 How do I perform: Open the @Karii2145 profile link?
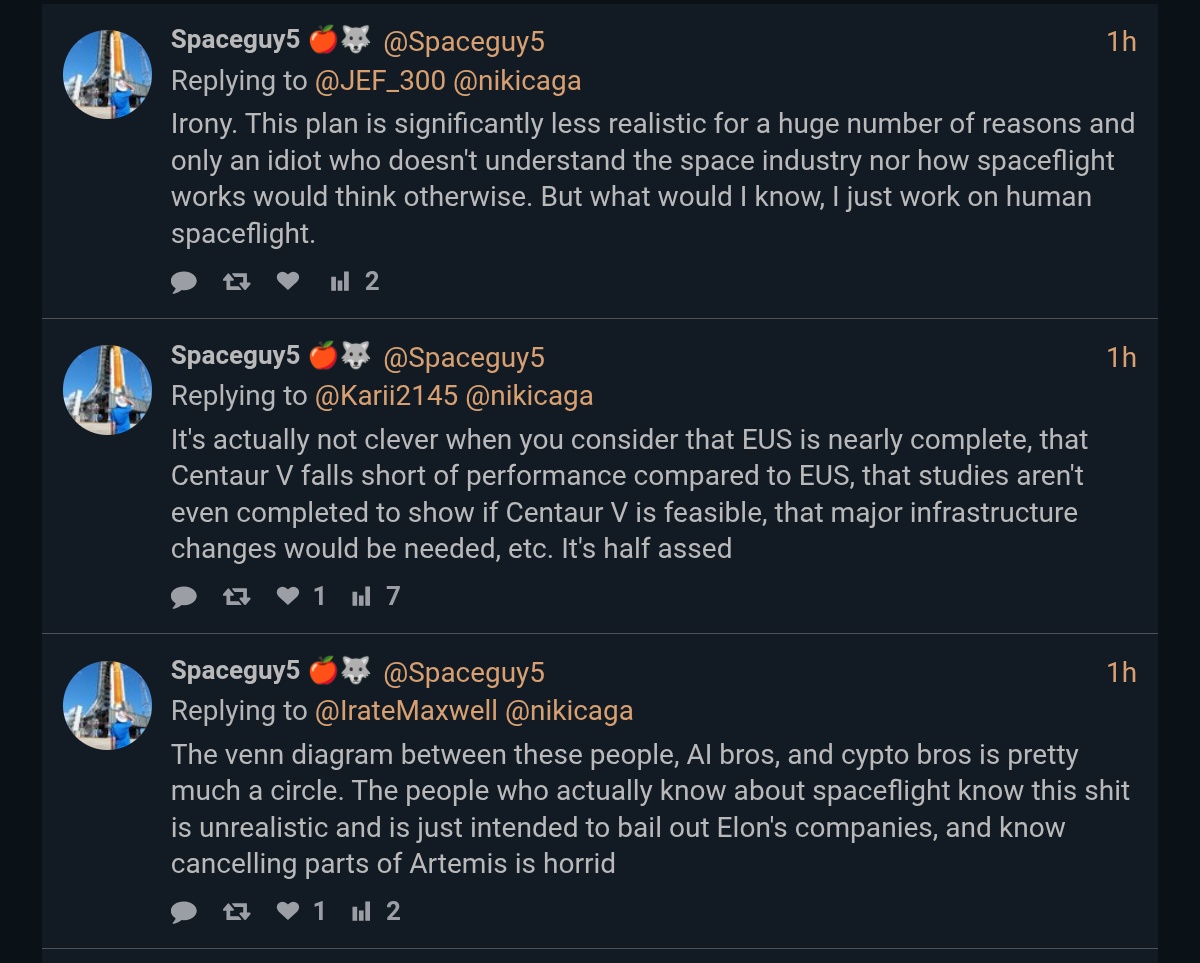(x=386, y=397)
